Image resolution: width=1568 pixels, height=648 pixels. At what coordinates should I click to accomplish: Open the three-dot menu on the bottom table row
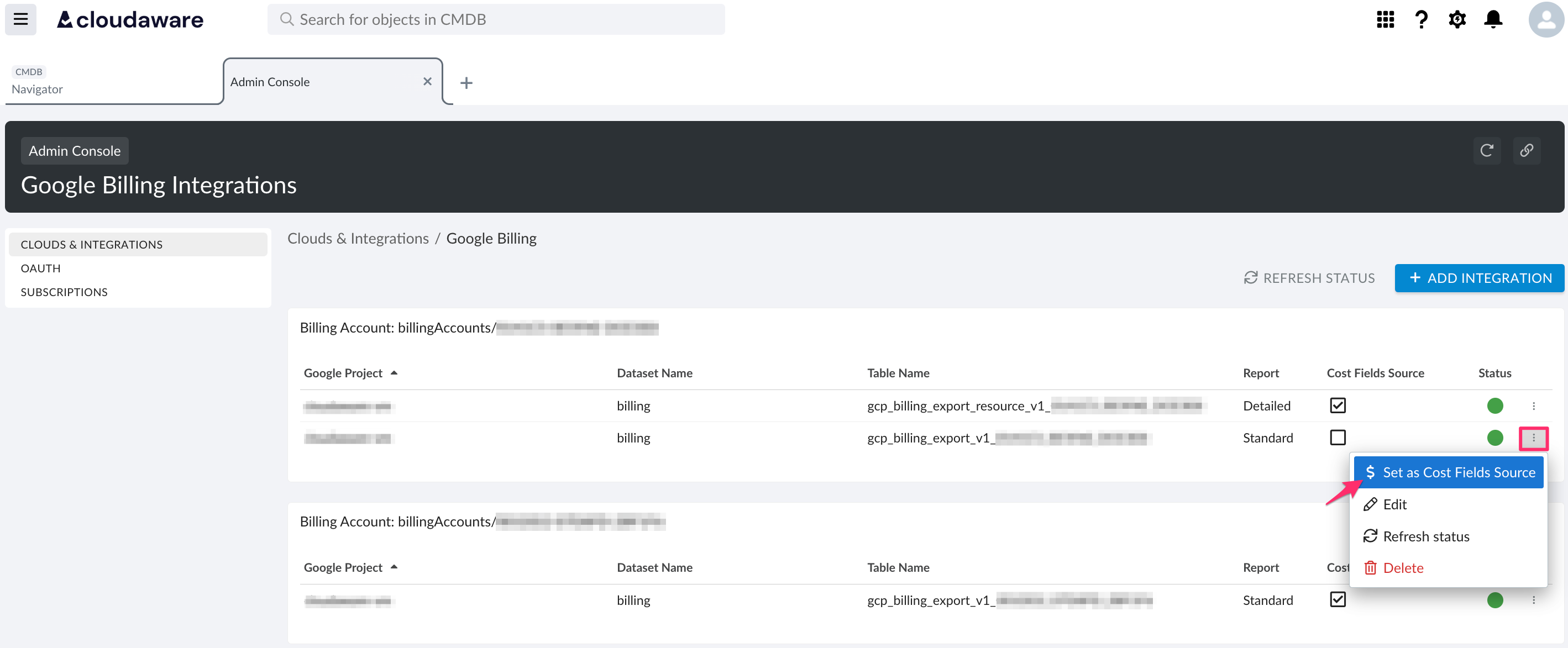click(x=1534, y=600)
